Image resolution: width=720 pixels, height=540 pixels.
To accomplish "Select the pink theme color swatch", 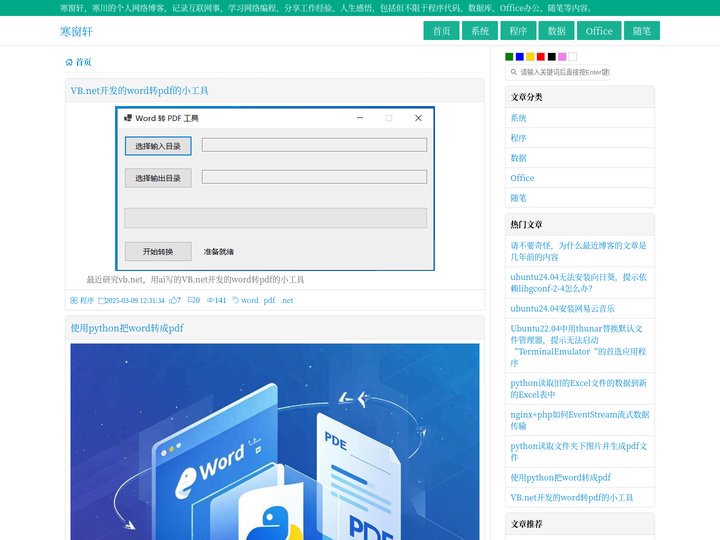I will 562,56.
